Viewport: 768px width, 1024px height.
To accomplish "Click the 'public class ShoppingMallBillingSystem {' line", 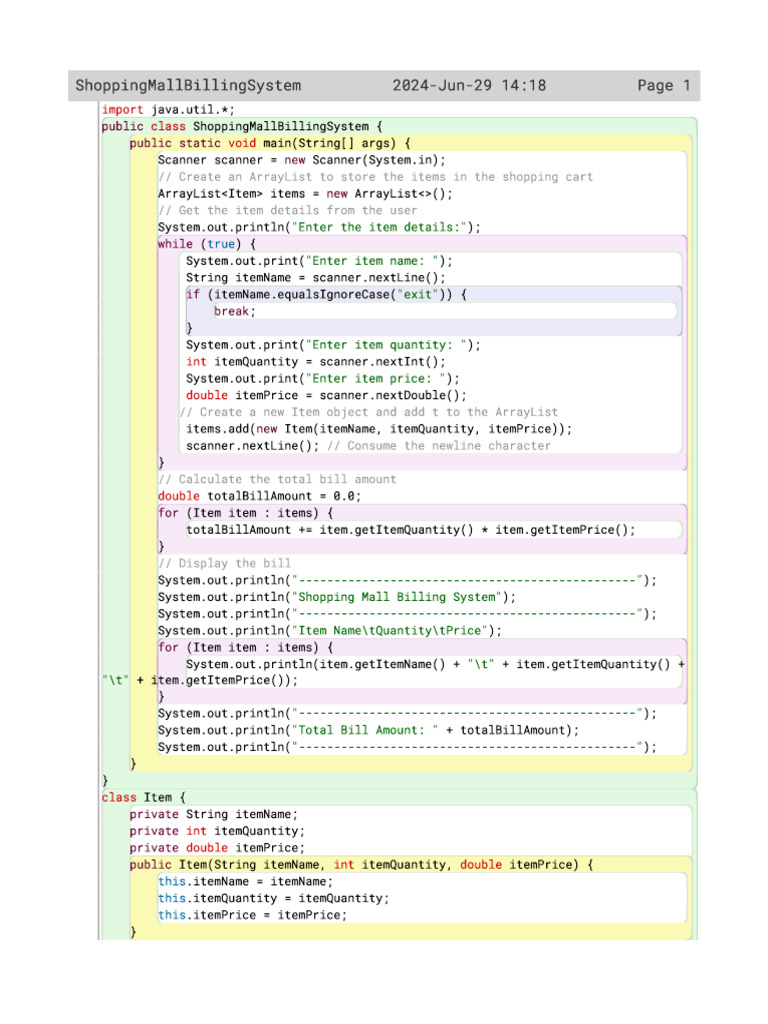I will coord(242,127).
